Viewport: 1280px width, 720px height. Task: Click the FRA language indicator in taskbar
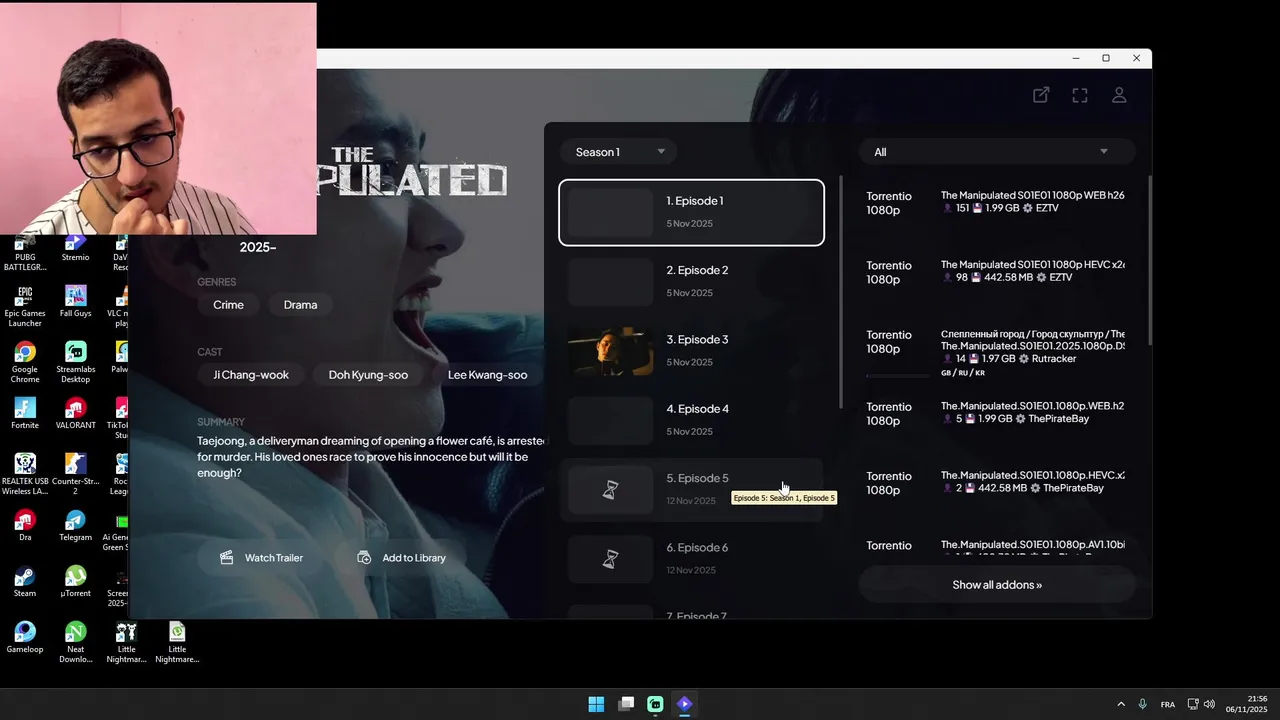(x=1168, y=704)
